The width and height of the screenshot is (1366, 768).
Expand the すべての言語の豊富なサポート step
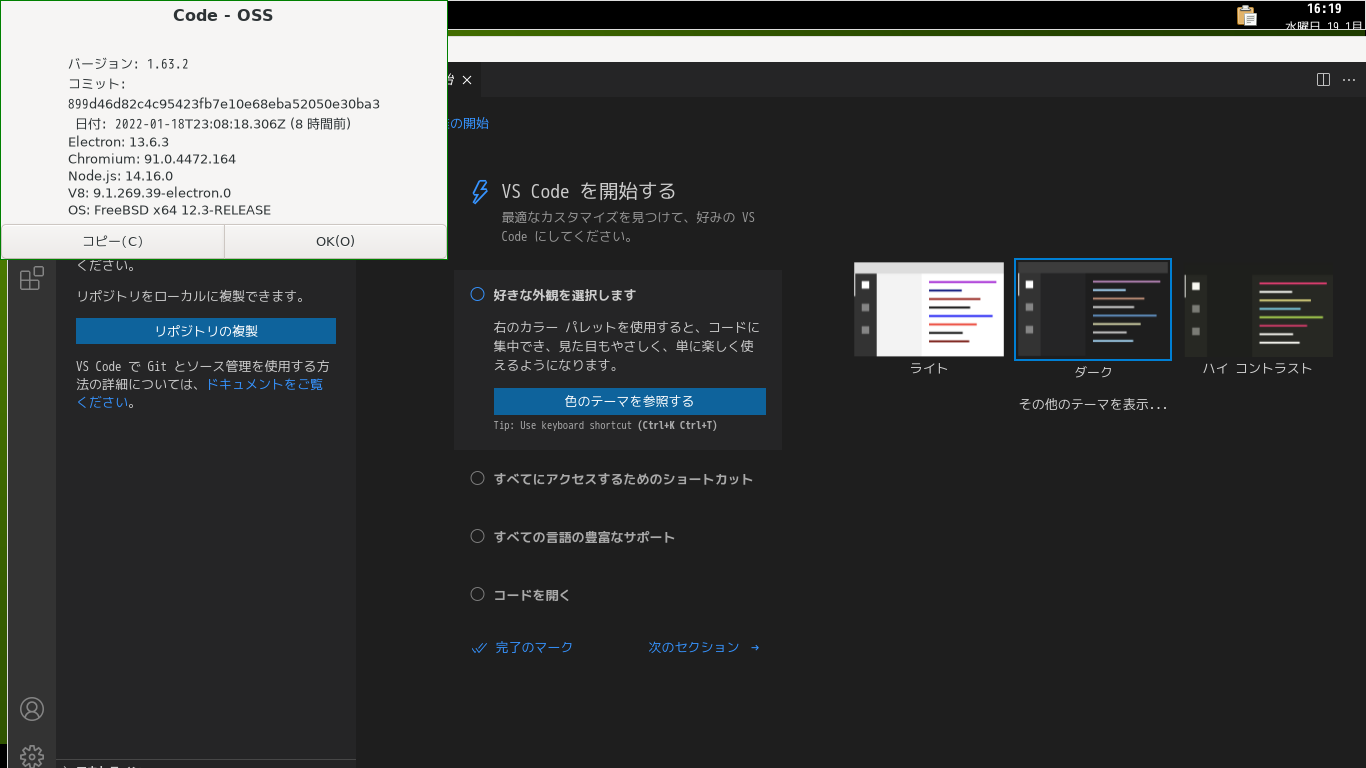coord(584,537)
